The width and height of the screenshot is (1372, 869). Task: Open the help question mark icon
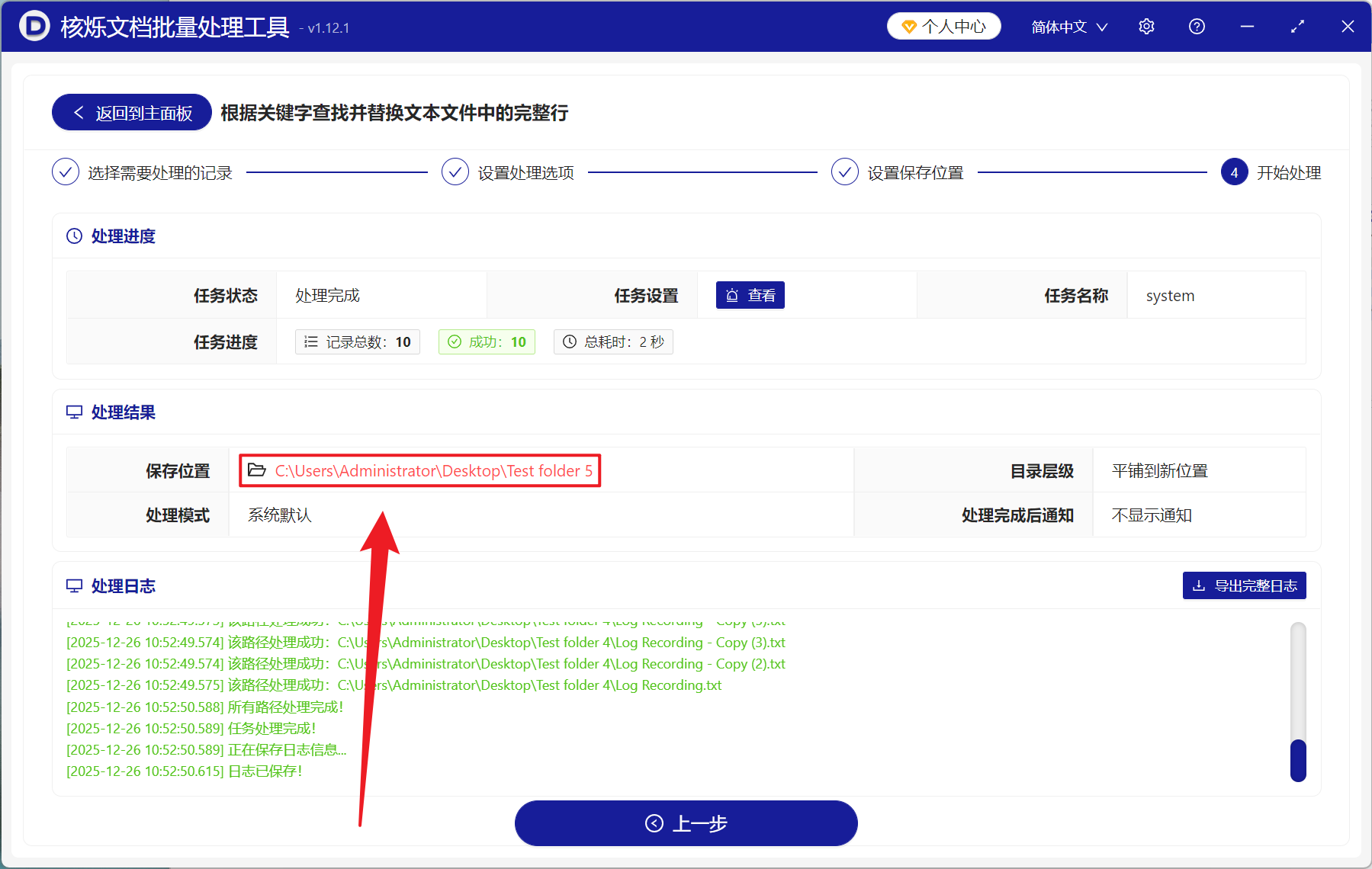tap(1196, 26)
